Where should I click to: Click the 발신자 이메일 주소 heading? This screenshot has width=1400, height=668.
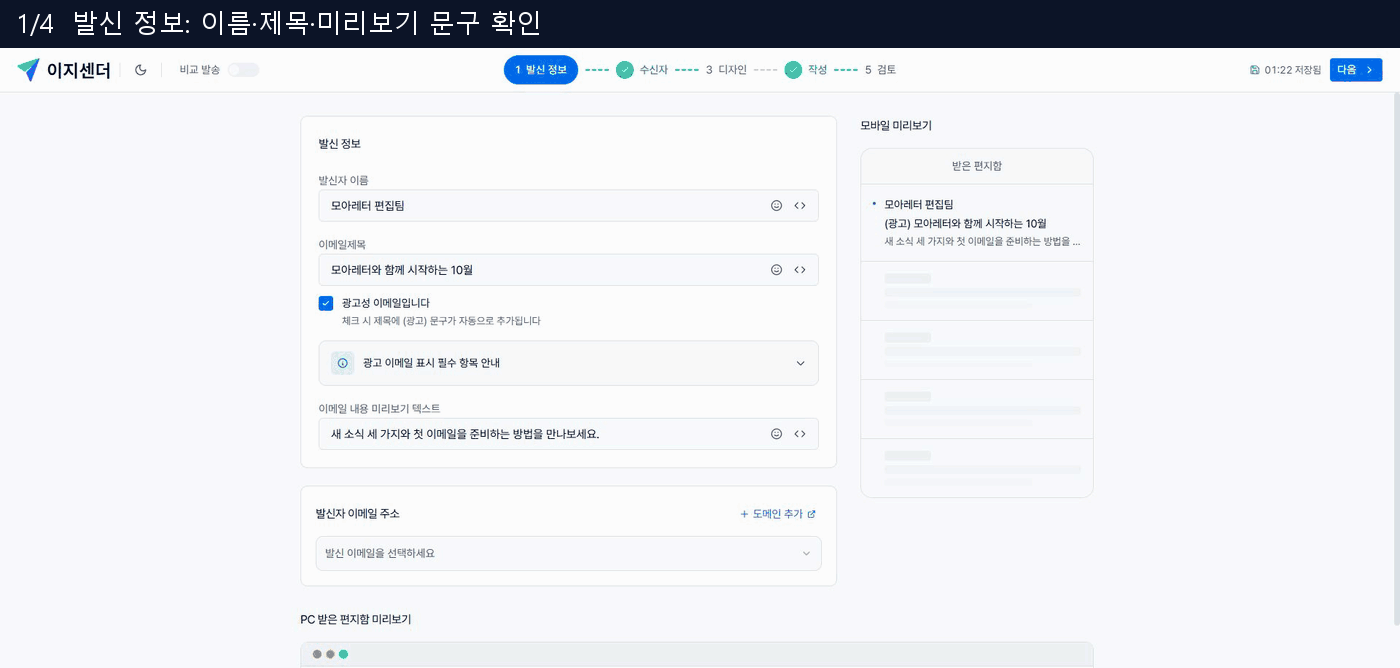point(358,514)
